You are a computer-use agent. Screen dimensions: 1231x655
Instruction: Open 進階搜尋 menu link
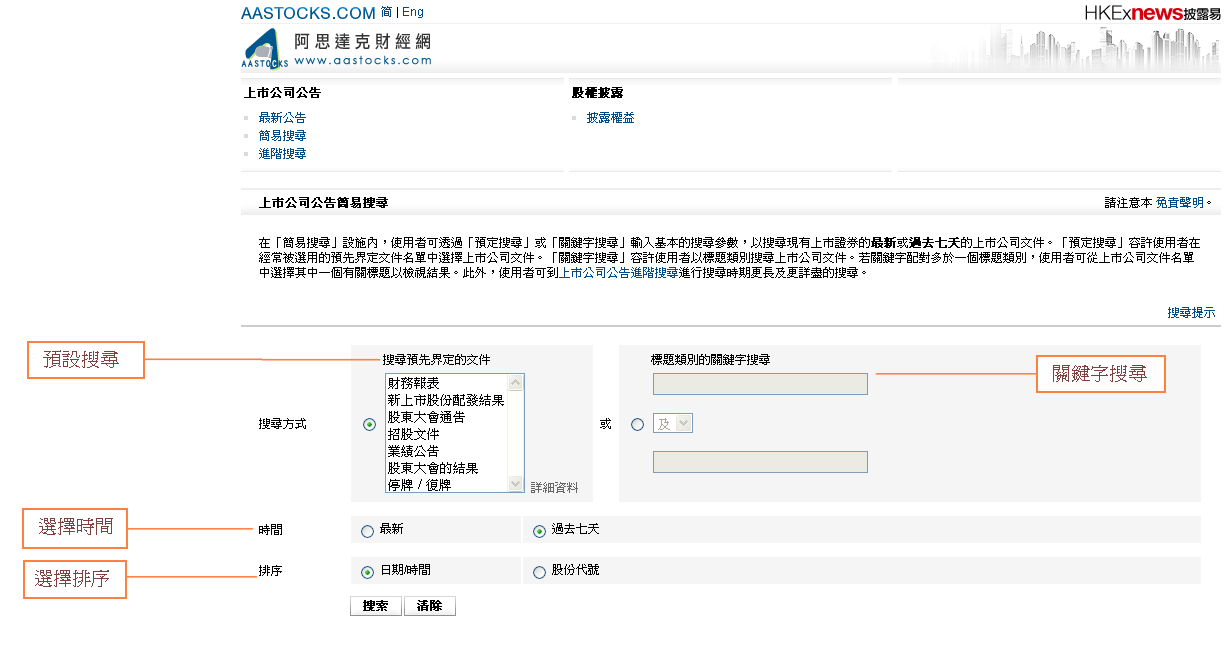pos(282,154)
